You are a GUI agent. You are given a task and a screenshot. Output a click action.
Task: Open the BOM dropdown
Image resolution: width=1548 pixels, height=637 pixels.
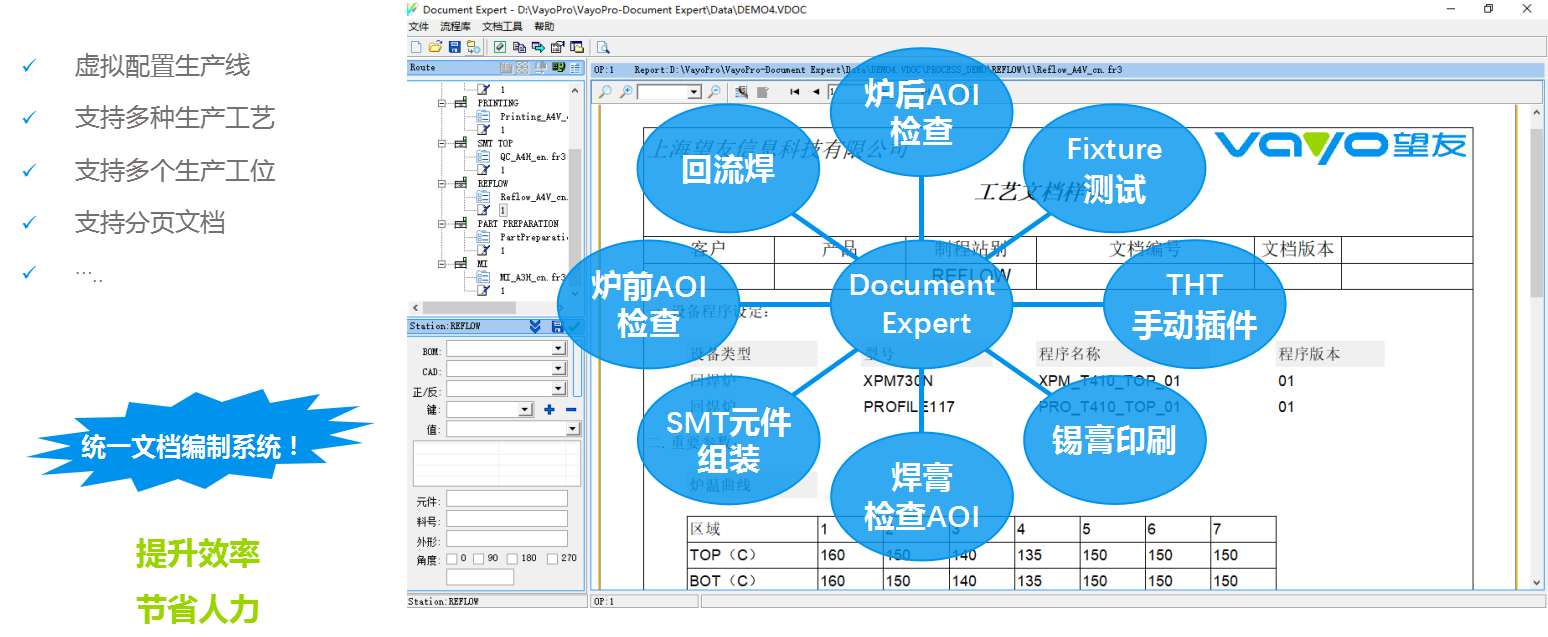[559, 350]
